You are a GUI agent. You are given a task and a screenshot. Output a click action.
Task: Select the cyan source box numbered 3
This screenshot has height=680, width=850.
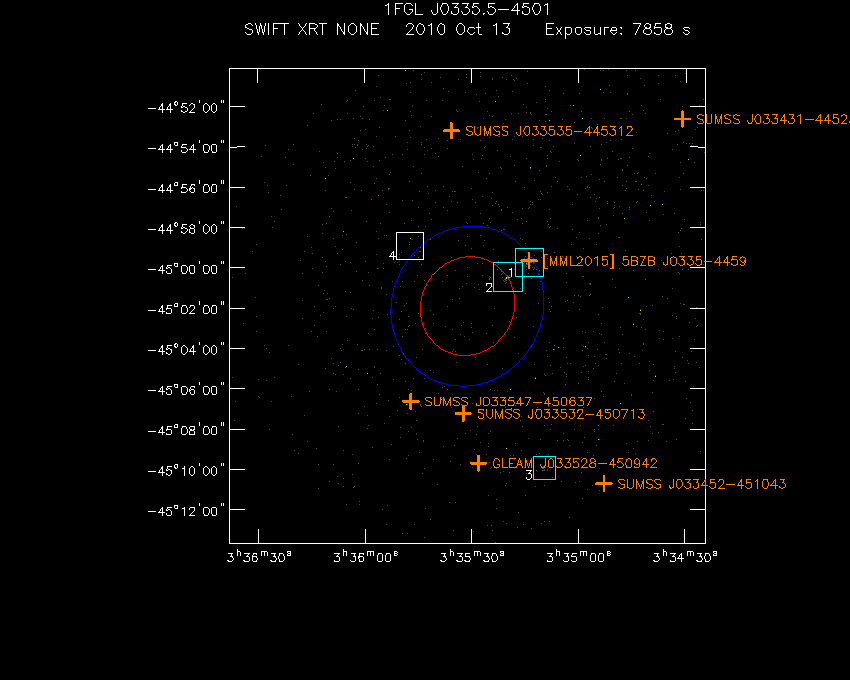tap(544, 468)
